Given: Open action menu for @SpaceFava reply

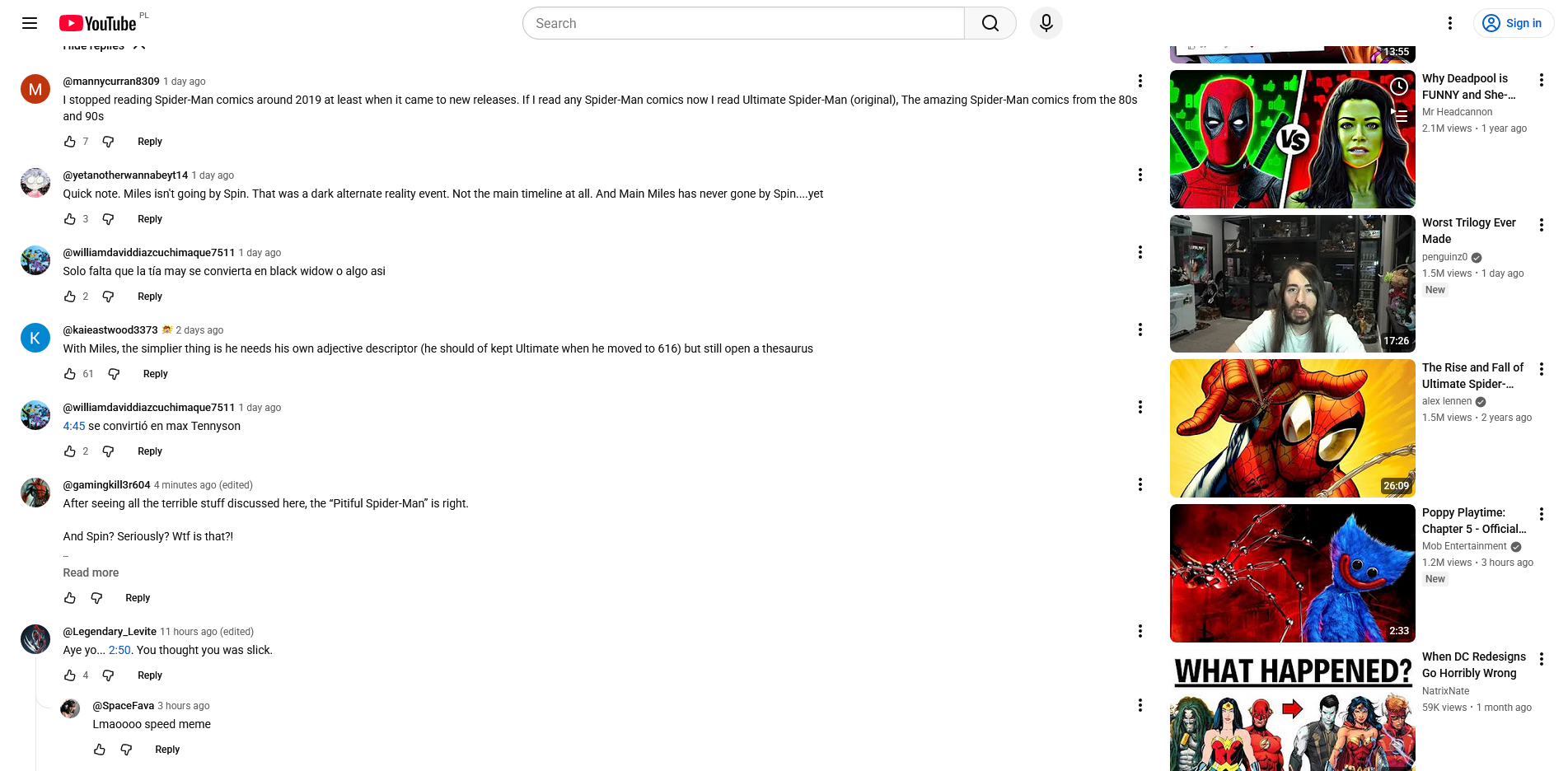Looking at the screenshot, I should [x=1140, y=705].
